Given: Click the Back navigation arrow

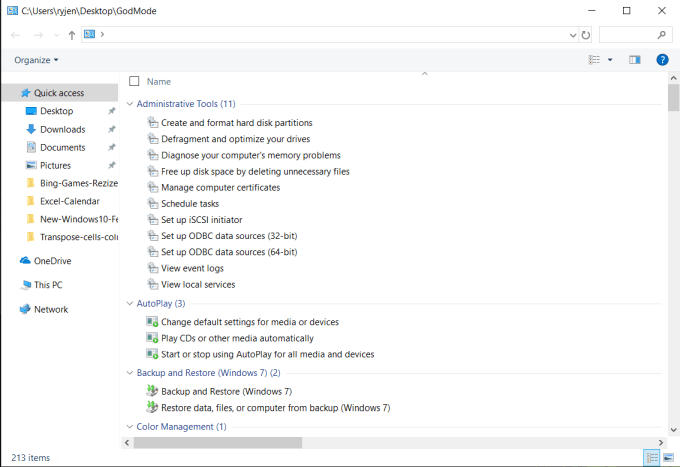Looking at the screenshot, I should pyautogui.click(x=16, y=35).
